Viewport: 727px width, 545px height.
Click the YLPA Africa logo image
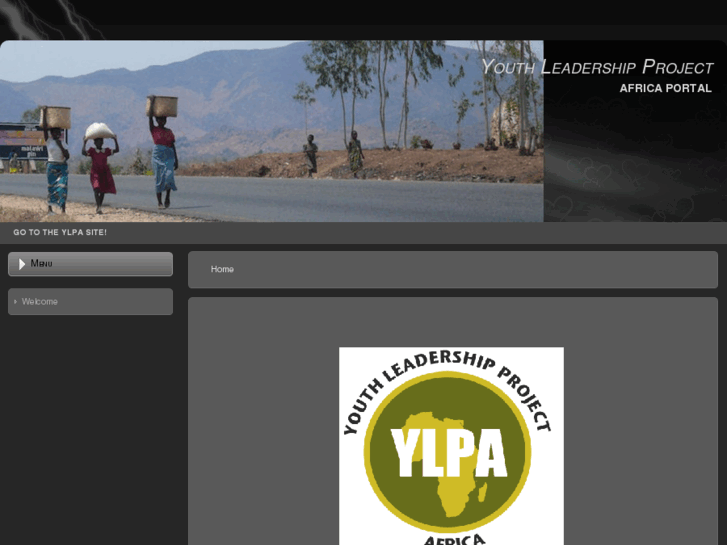tap(452, 446)
